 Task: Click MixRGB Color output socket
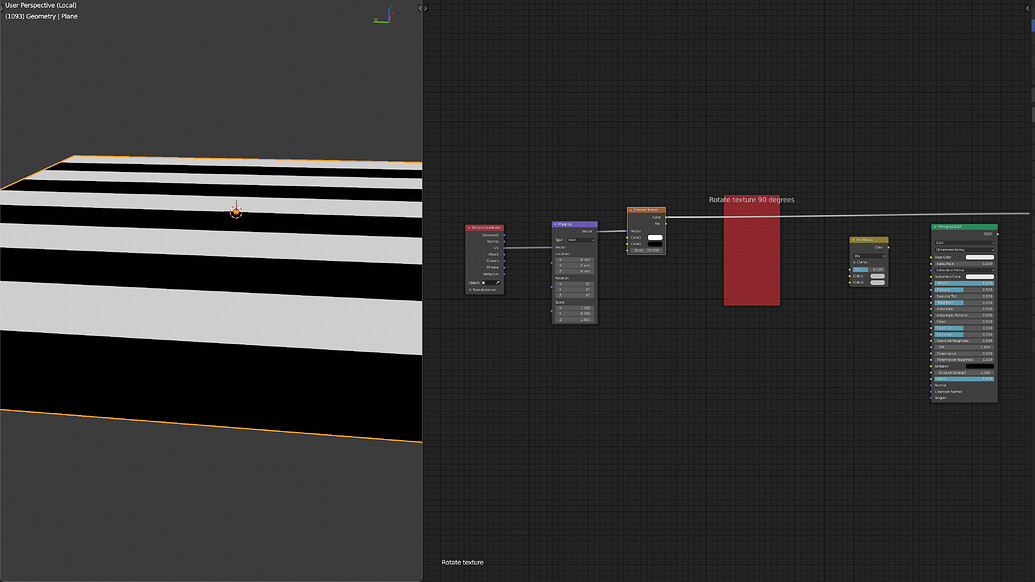click(888, 247)
